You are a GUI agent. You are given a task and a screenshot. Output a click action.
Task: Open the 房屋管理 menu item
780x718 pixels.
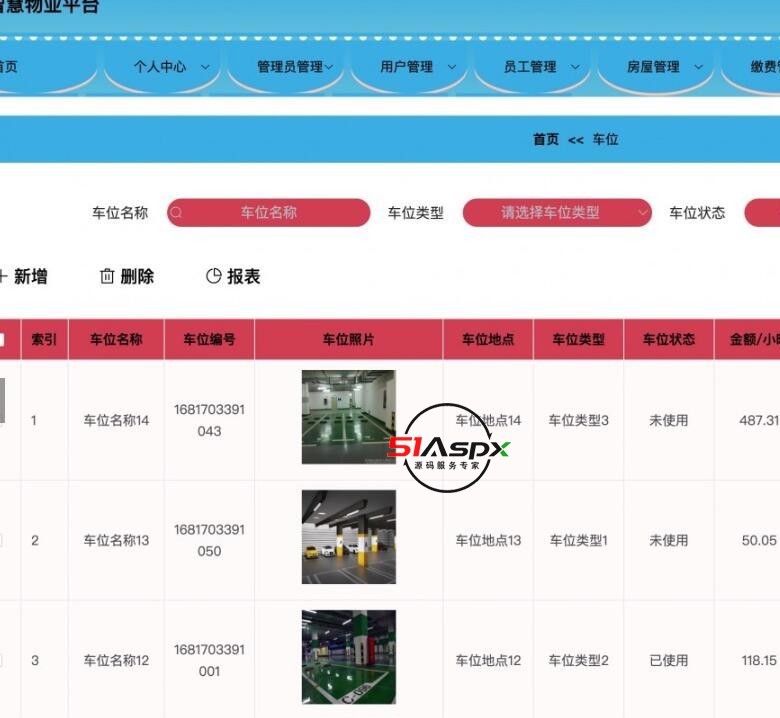653,67
